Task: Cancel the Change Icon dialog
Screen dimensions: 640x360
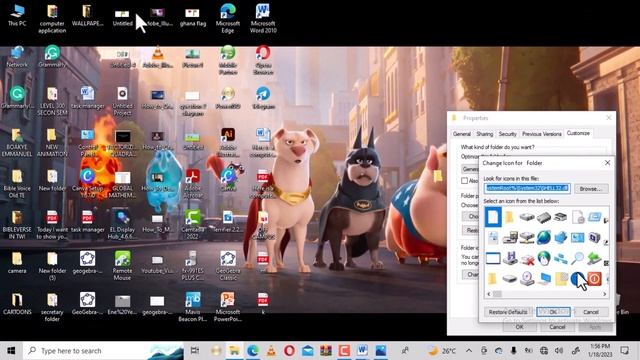Action: [591, 312]
